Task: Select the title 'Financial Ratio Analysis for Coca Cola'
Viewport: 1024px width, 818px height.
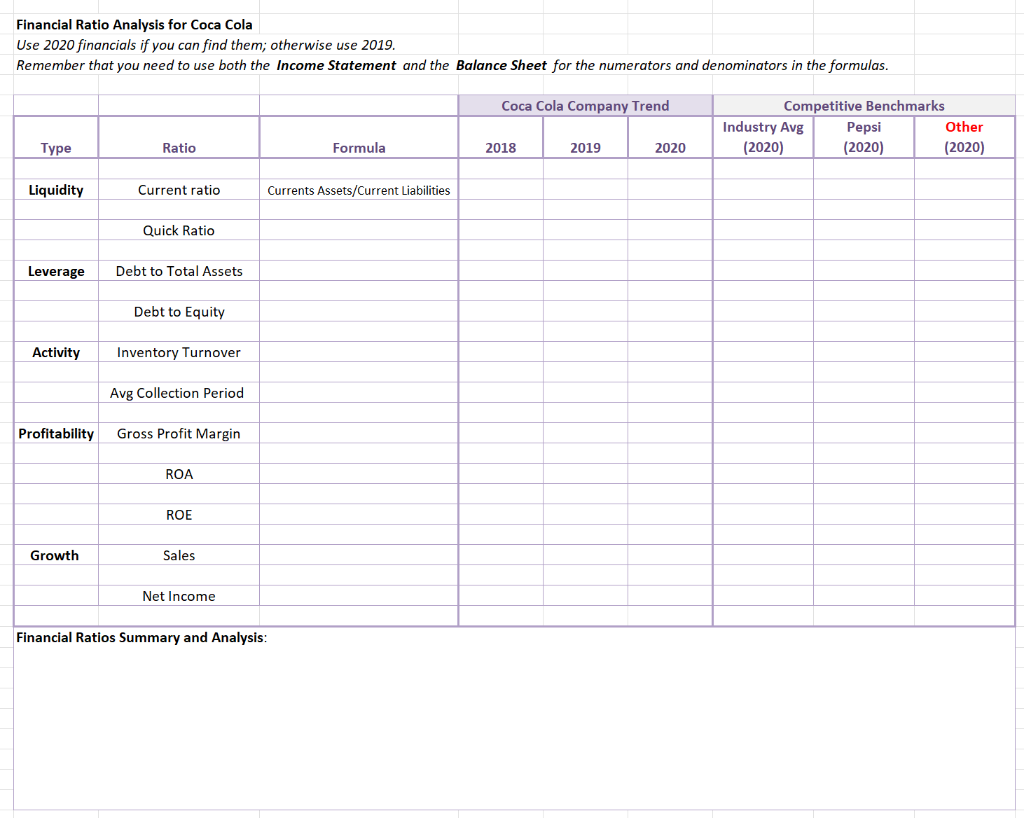Action: coord(134,25)
